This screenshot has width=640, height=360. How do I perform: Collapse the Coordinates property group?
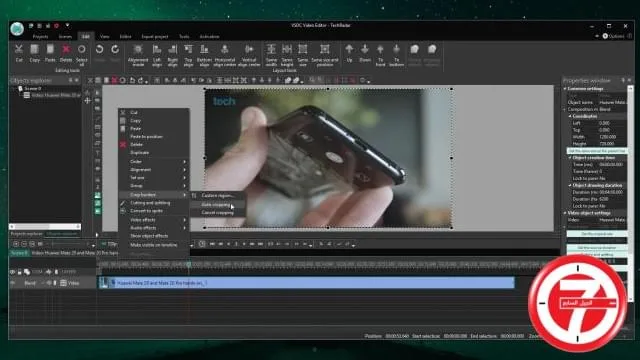pyautogui.click(x=570, y=116)
